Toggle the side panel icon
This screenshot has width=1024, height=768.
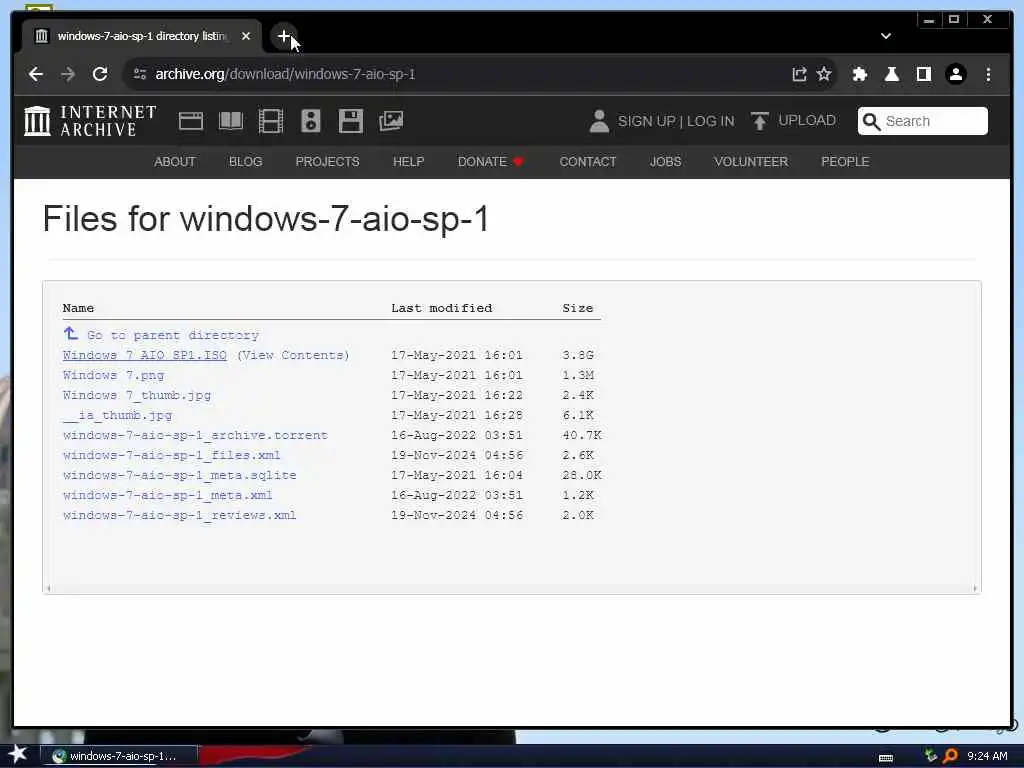(923, 74)
